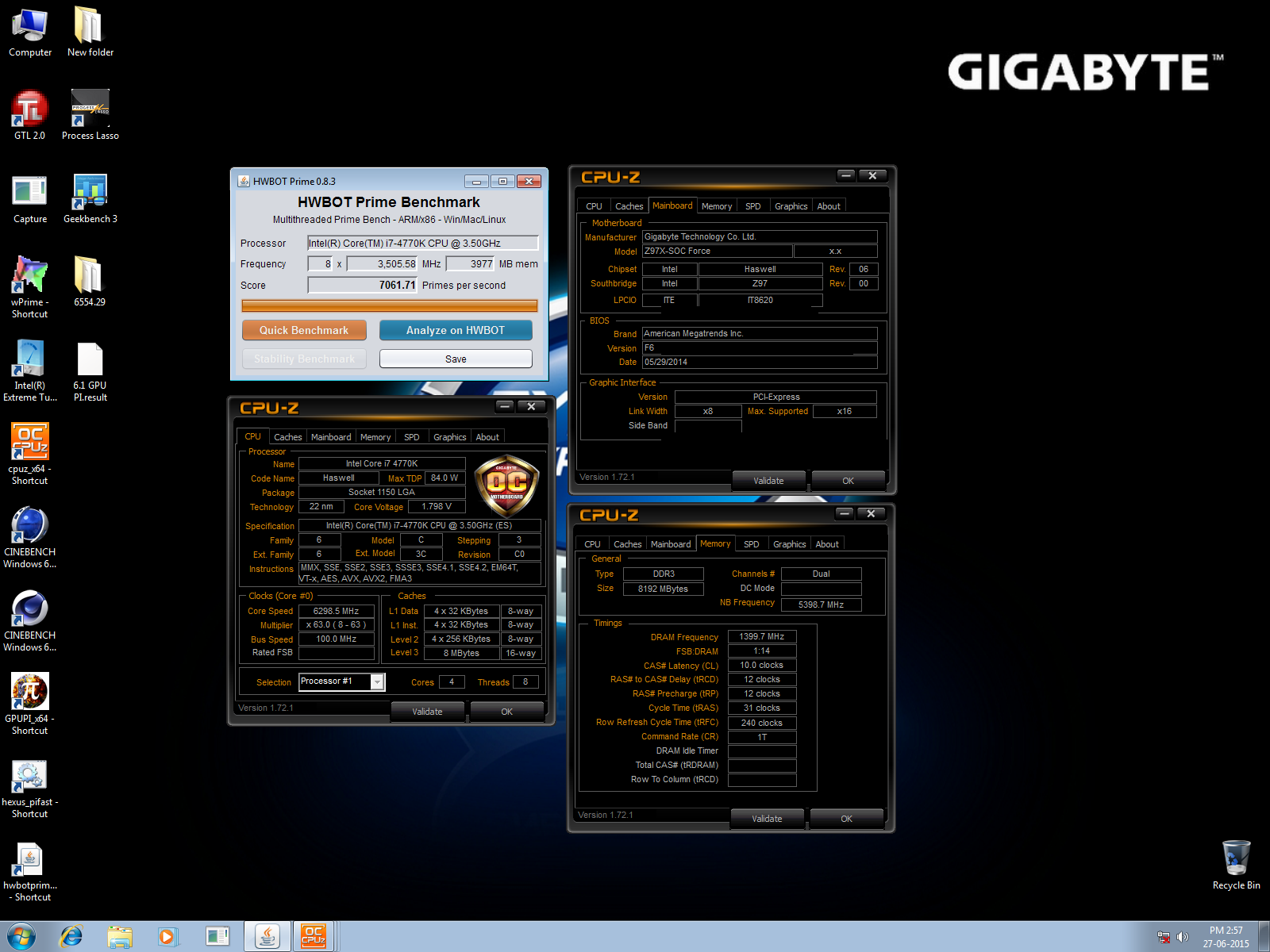
Task: Click the DRAM Frequency value 1399.7 MHz
Action: pos(762,636)
